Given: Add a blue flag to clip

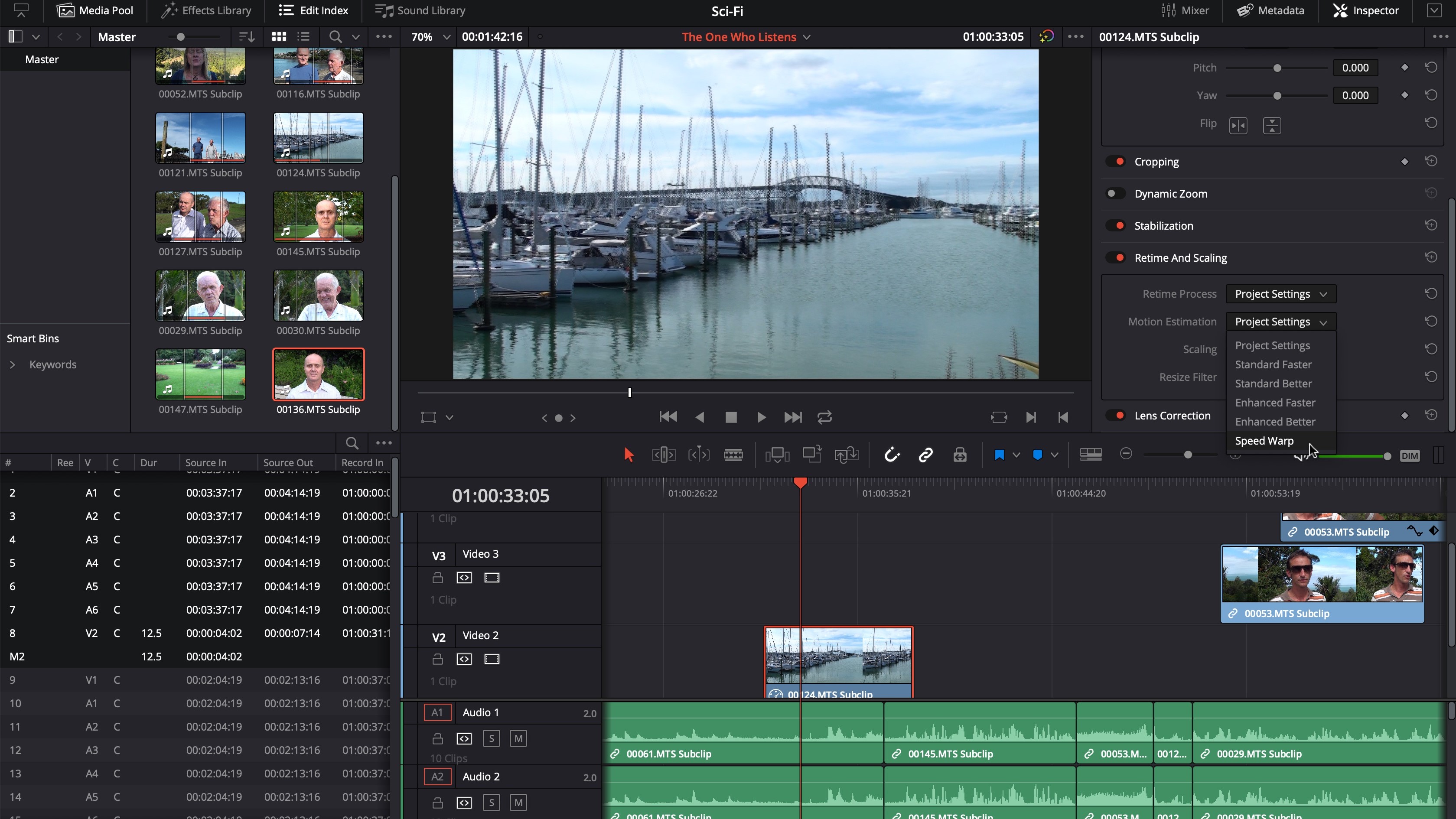Looking at the screenshot, I should 999,455.
